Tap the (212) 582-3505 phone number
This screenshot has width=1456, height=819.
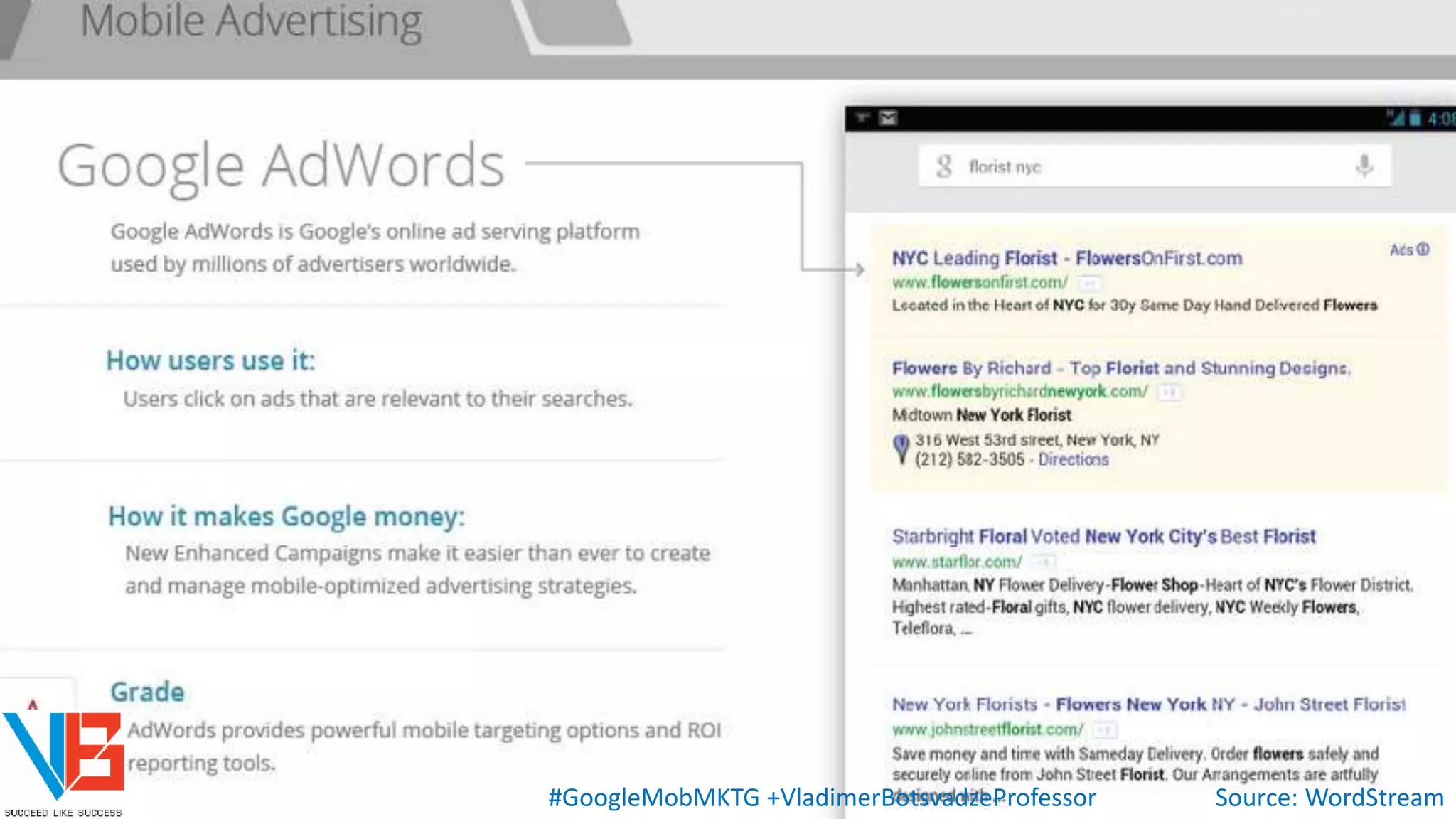(970, 459)
